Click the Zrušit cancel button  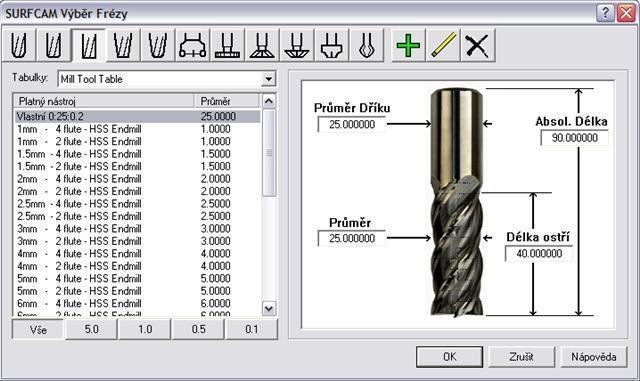pyautogui.click(x=521, y=357)
